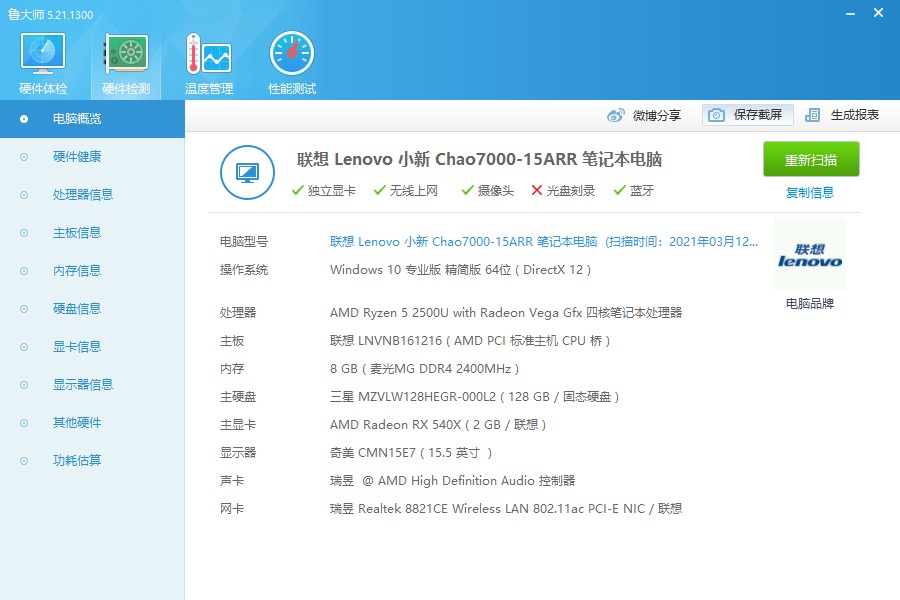Click the 奇美 CMN15E7 display value
Screen dimensions: 900x600
(x=411, y=453)
